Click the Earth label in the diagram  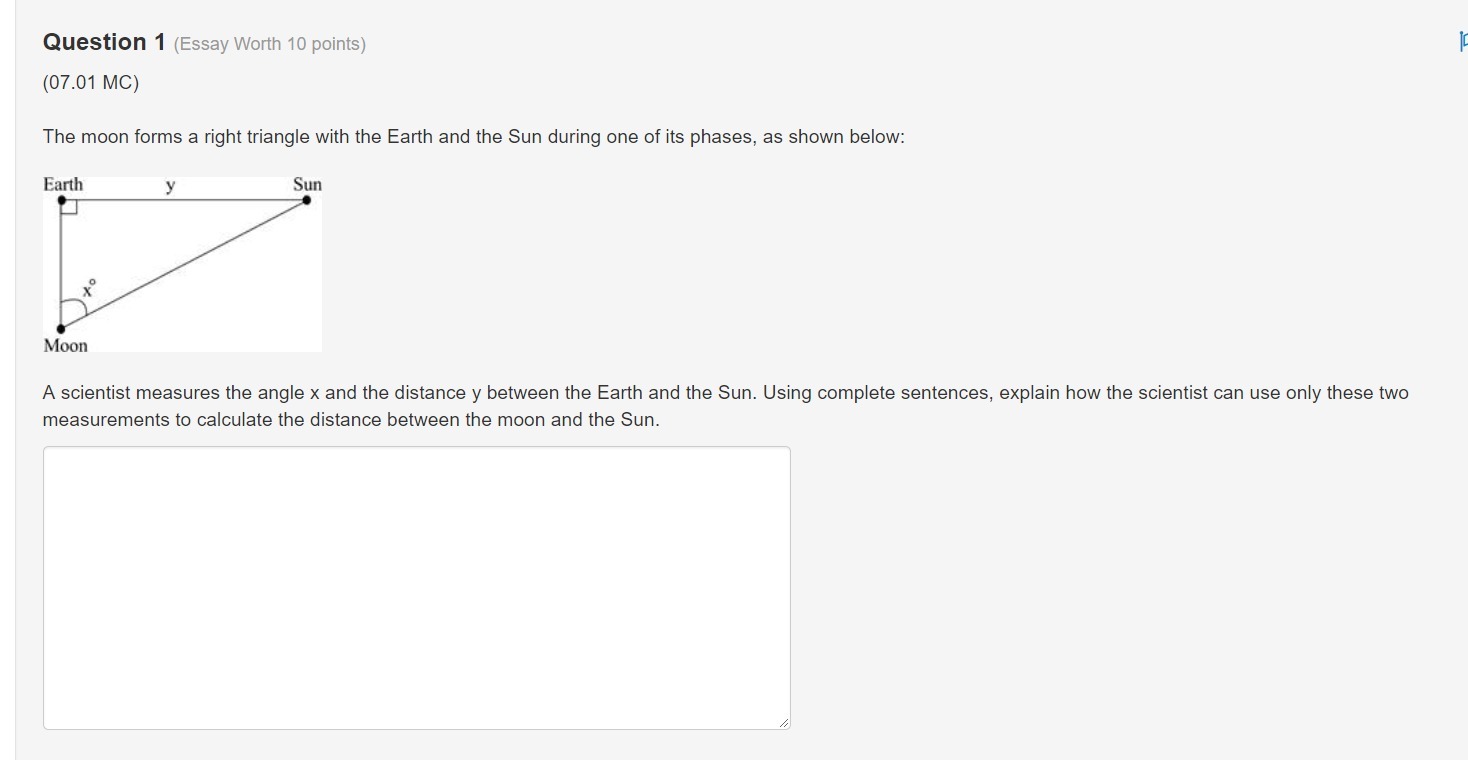pos(63,184)
